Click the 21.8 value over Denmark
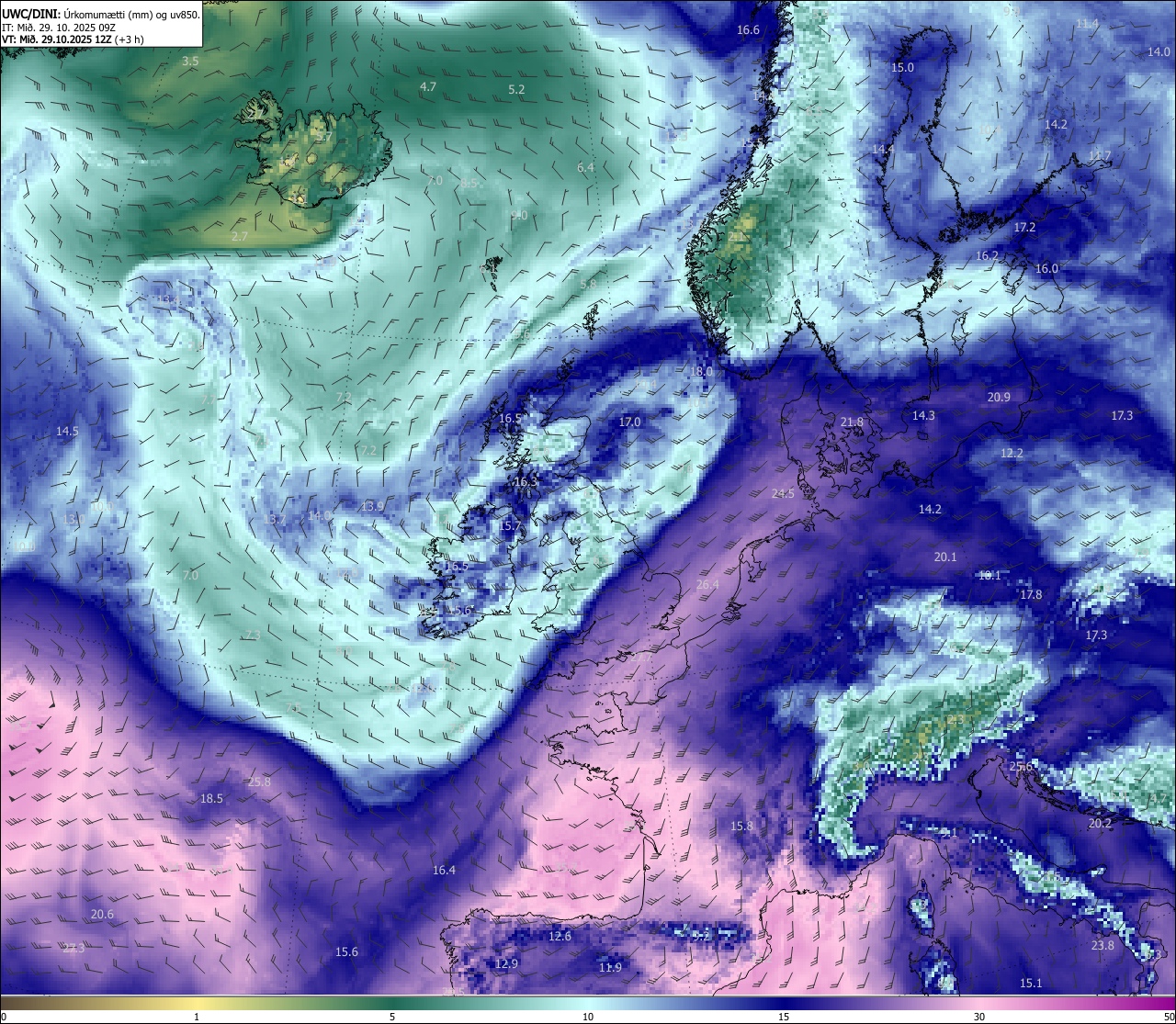 pyautogui.click(x=852, y=422)
